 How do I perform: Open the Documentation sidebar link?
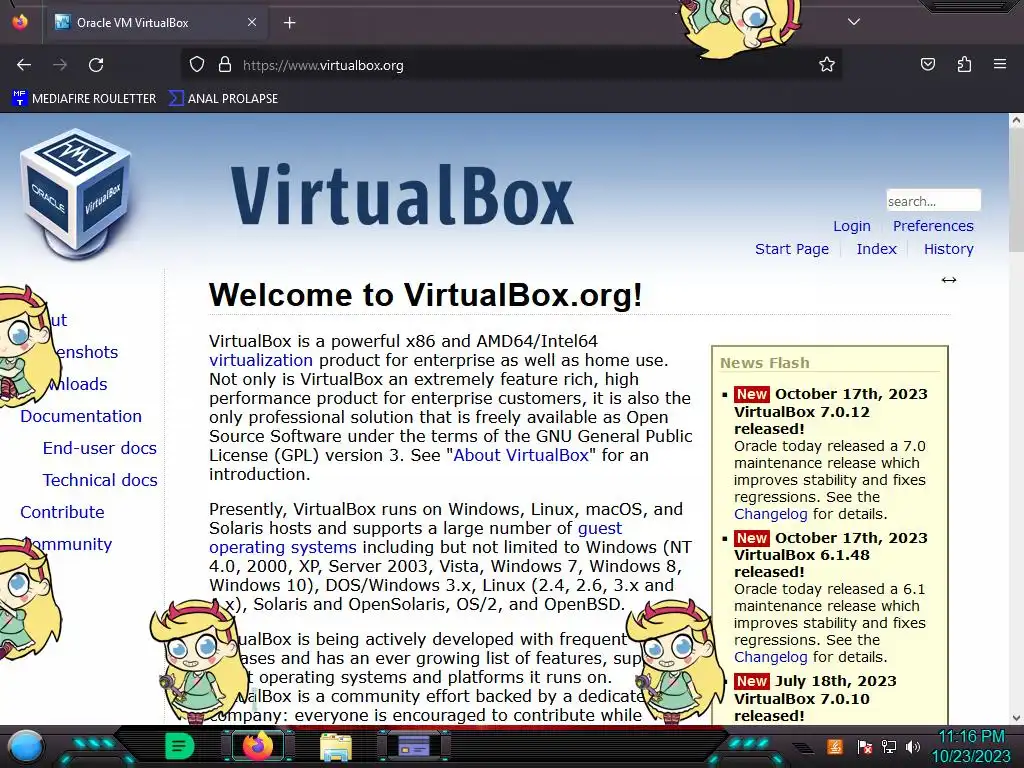81,416
